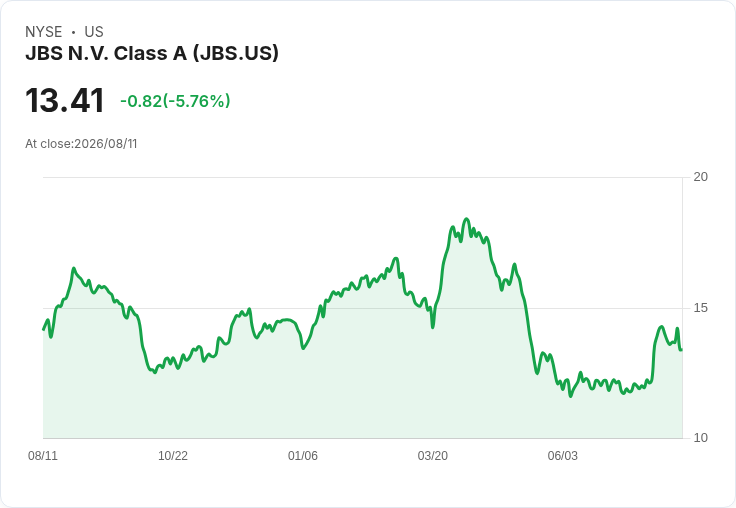Click the highest peak of the price line
The height and width of the screenshot is (508, 736).
tap(466, 219)
